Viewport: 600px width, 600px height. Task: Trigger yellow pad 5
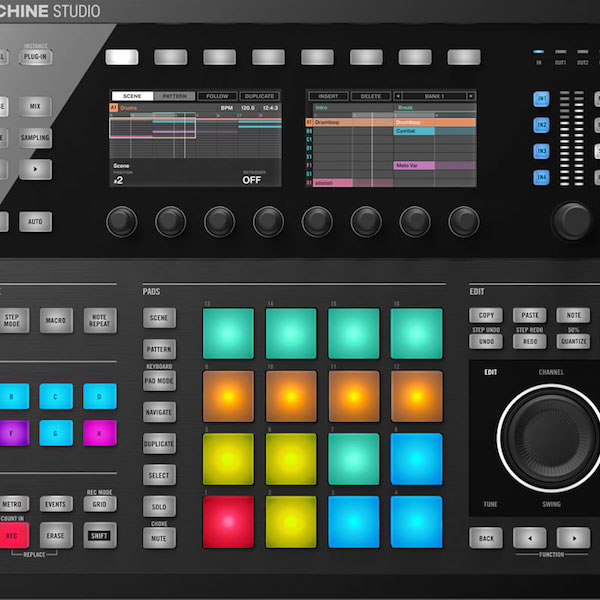tap(228, 459)
